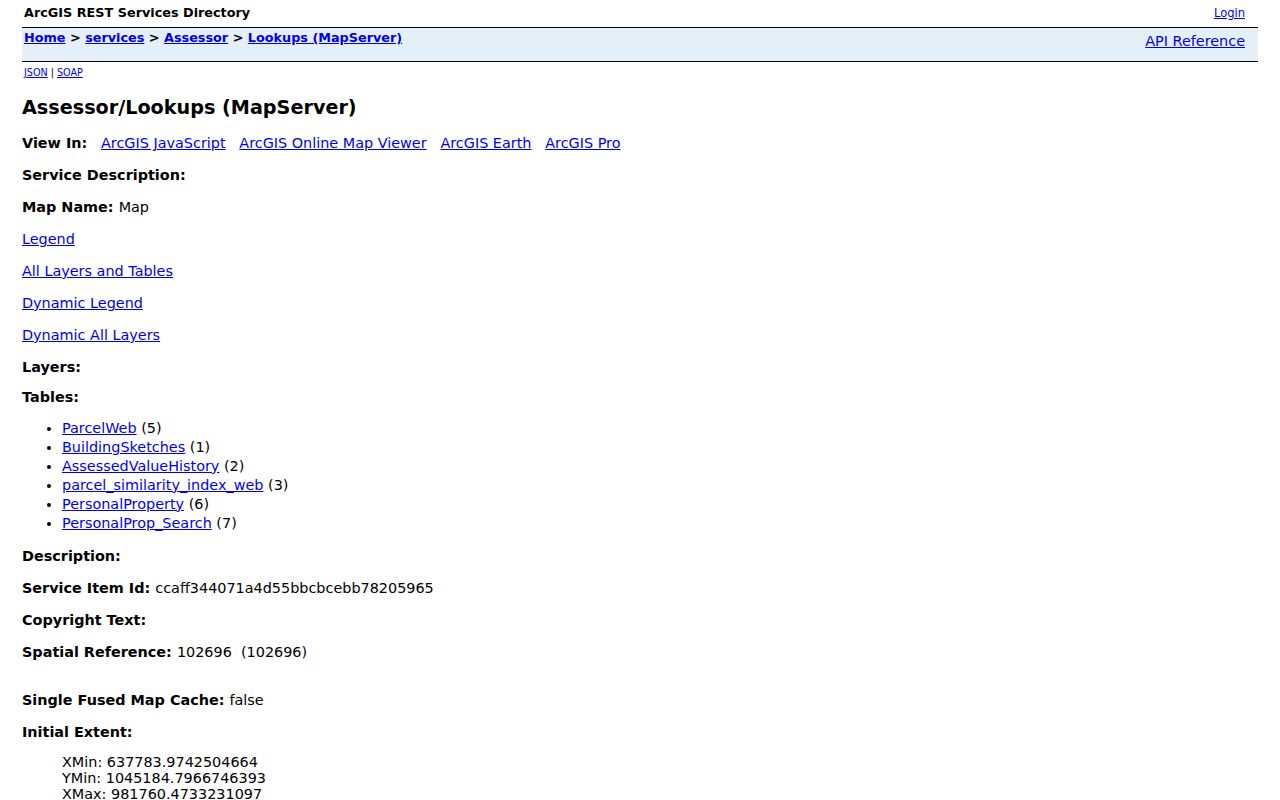Click the Assessor/Lookups (MapServer) page heading
Viewport: 1280px width, 800px height.
[x=189, y=107]
